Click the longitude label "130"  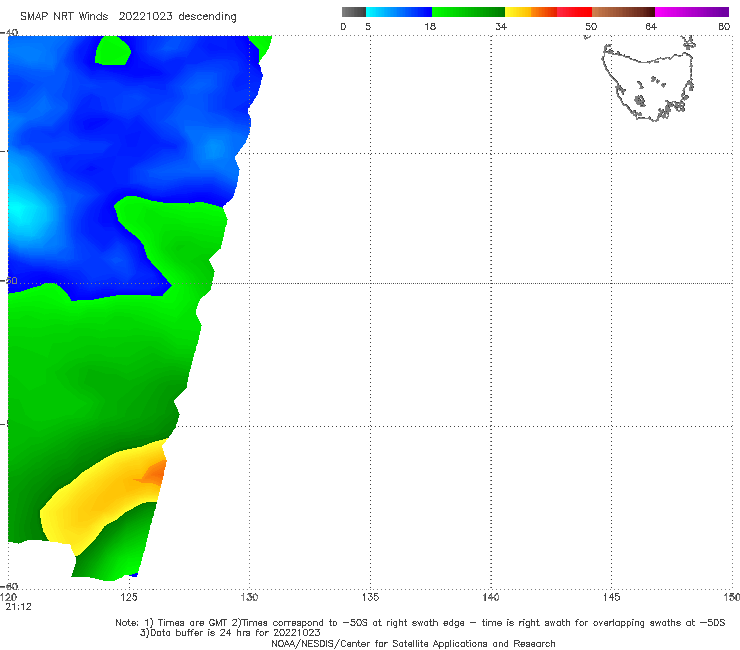click(250, 597)
